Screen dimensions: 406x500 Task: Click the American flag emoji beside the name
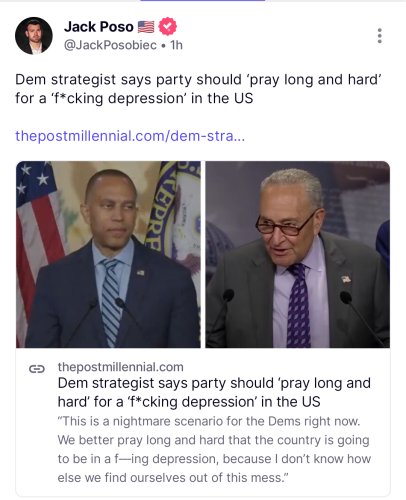(146, 27)
